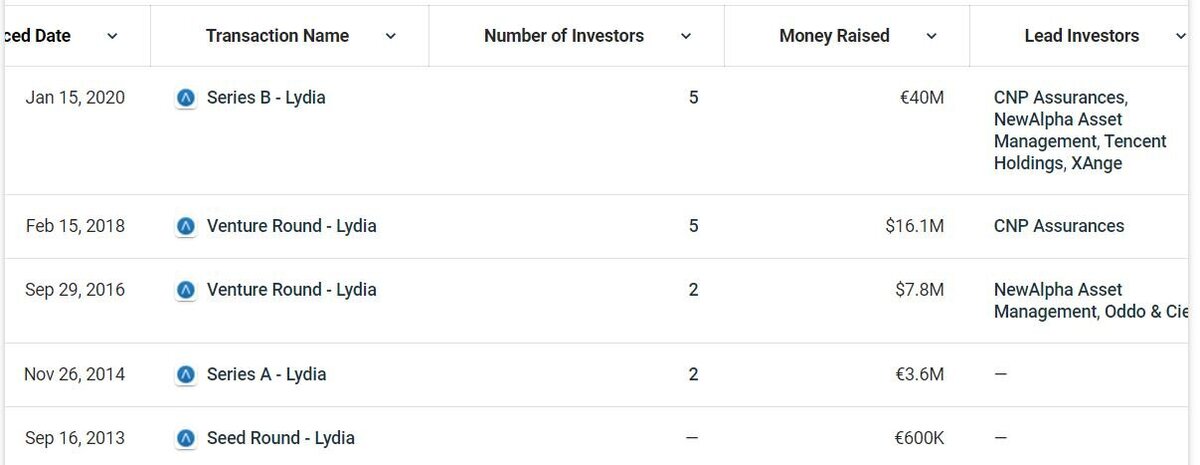Click the €40M money raised cell

pos(921,98)
